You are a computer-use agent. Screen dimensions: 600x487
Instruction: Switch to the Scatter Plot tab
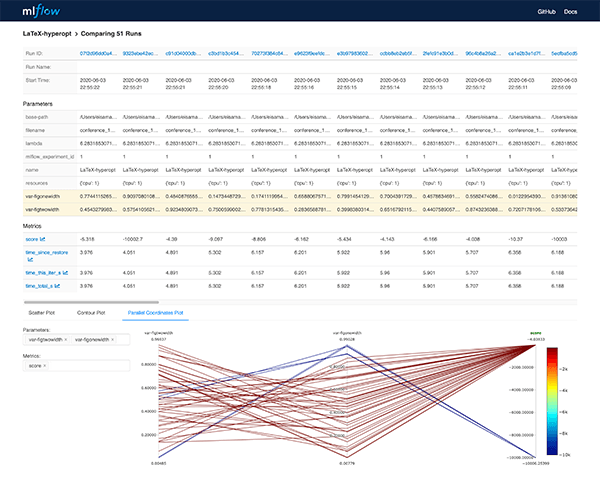point(42,313)
